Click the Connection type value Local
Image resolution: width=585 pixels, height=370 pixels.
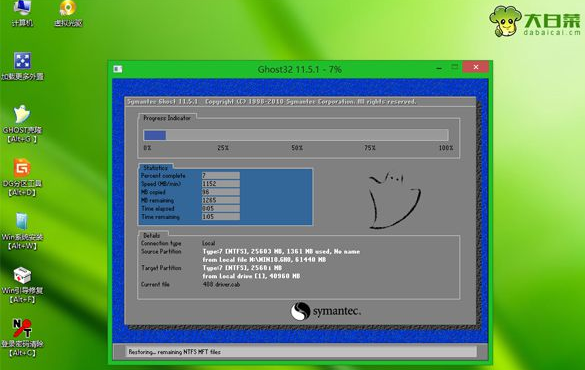coord(209,243)
